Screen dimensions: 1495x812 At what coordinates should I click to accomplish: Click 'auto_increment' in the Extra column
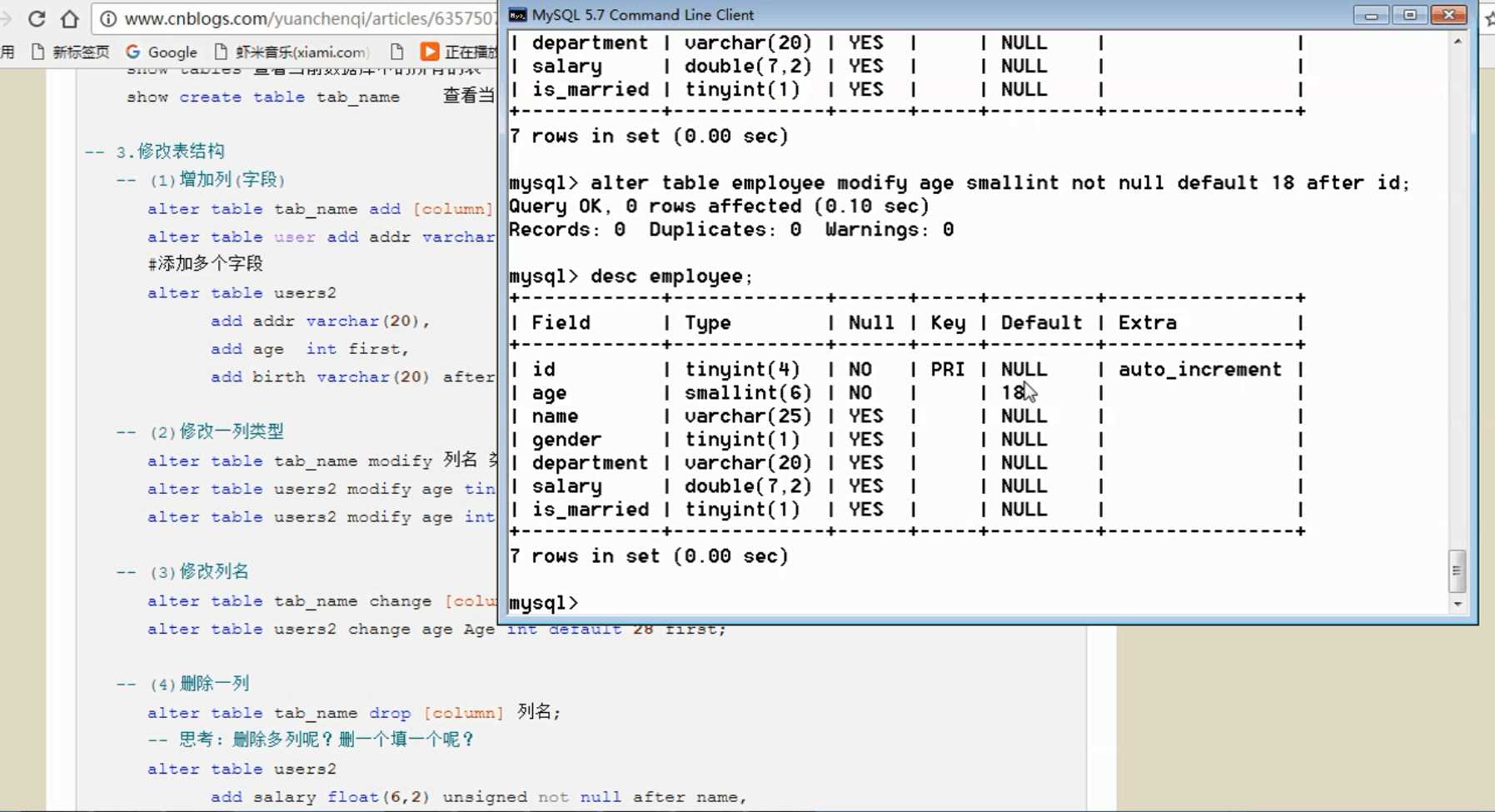[1200, 369]
